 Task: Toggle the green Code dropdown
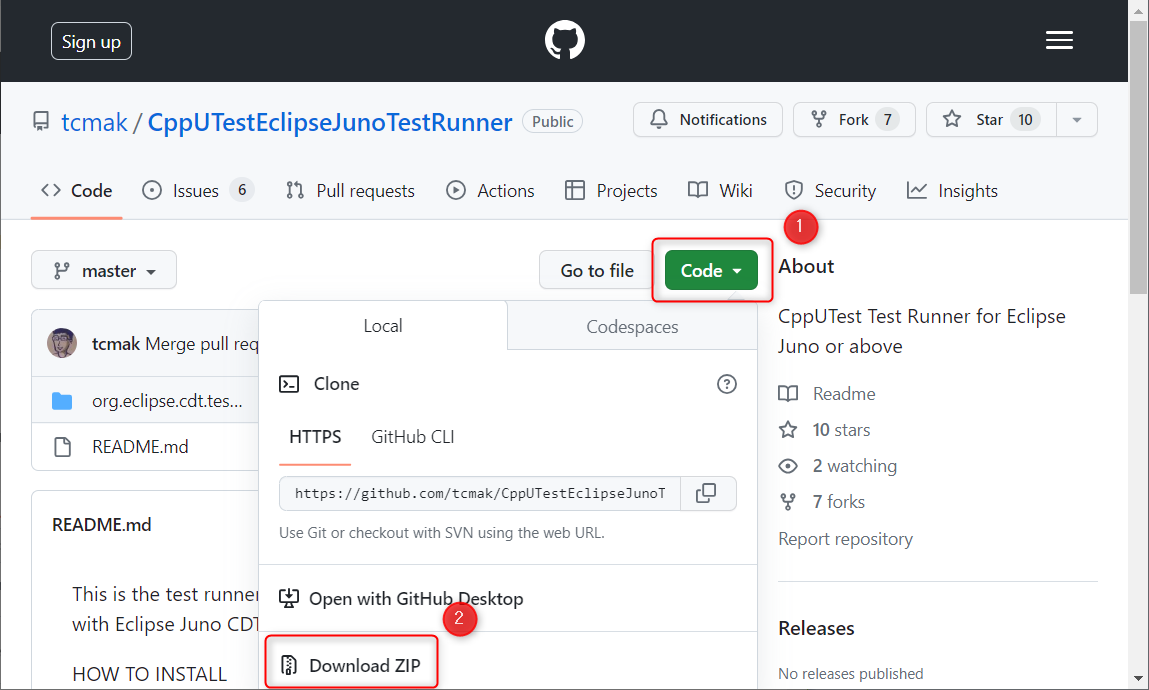coord(711,270)
